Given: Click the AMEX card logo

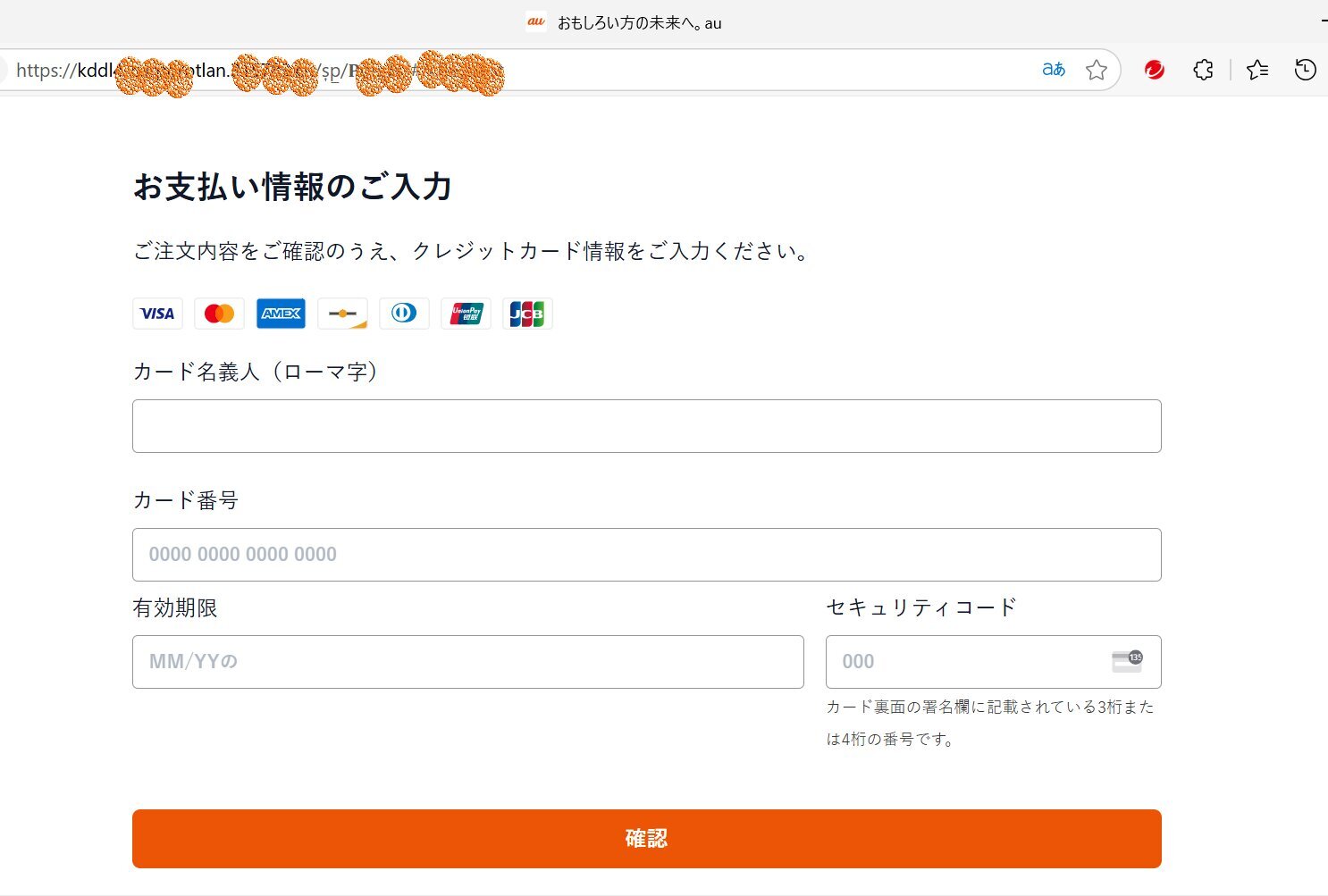Looking at the screenshot, I should (x=281, y=314).
